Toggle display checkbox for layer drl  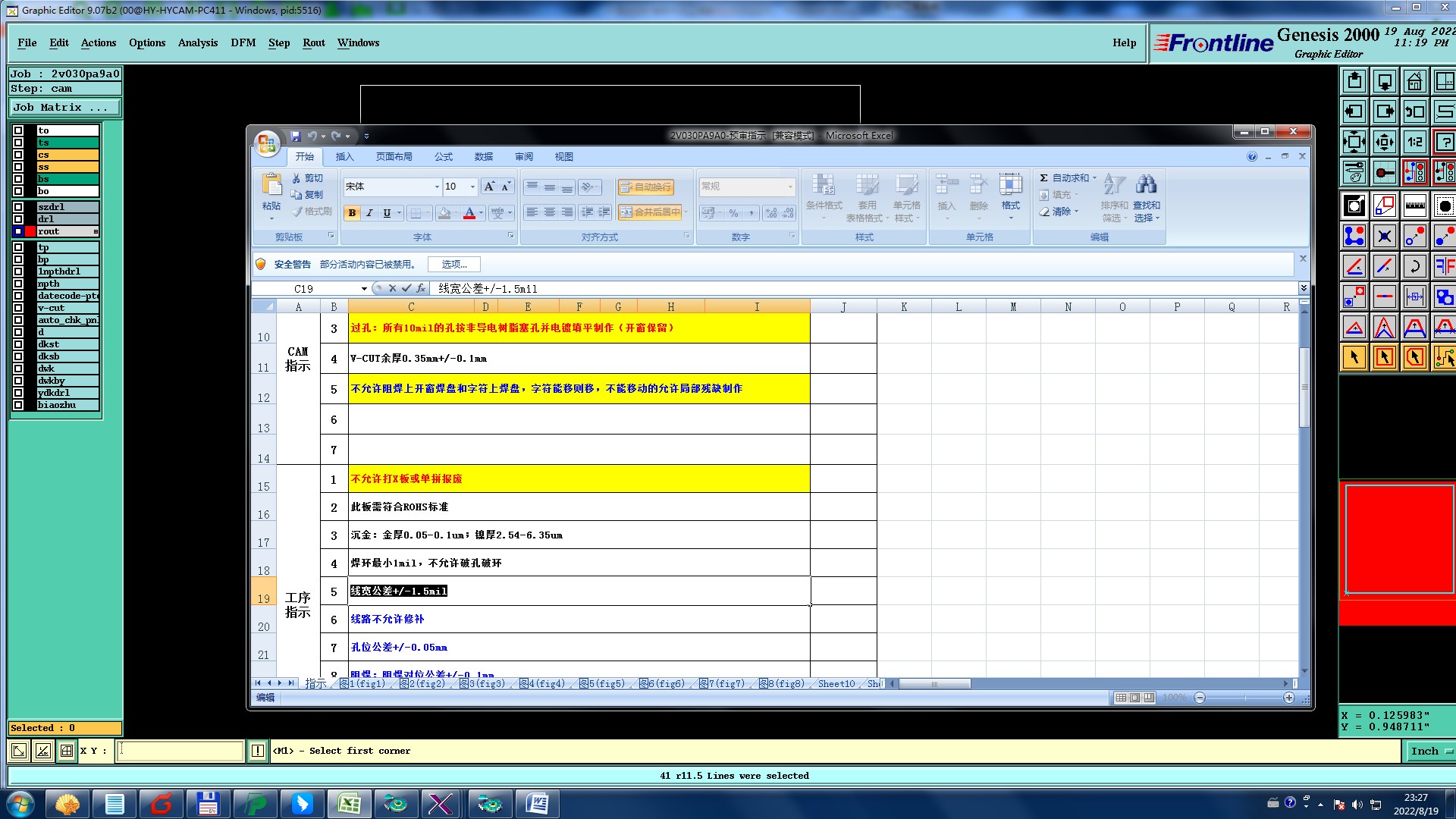[x=18, y=219]
